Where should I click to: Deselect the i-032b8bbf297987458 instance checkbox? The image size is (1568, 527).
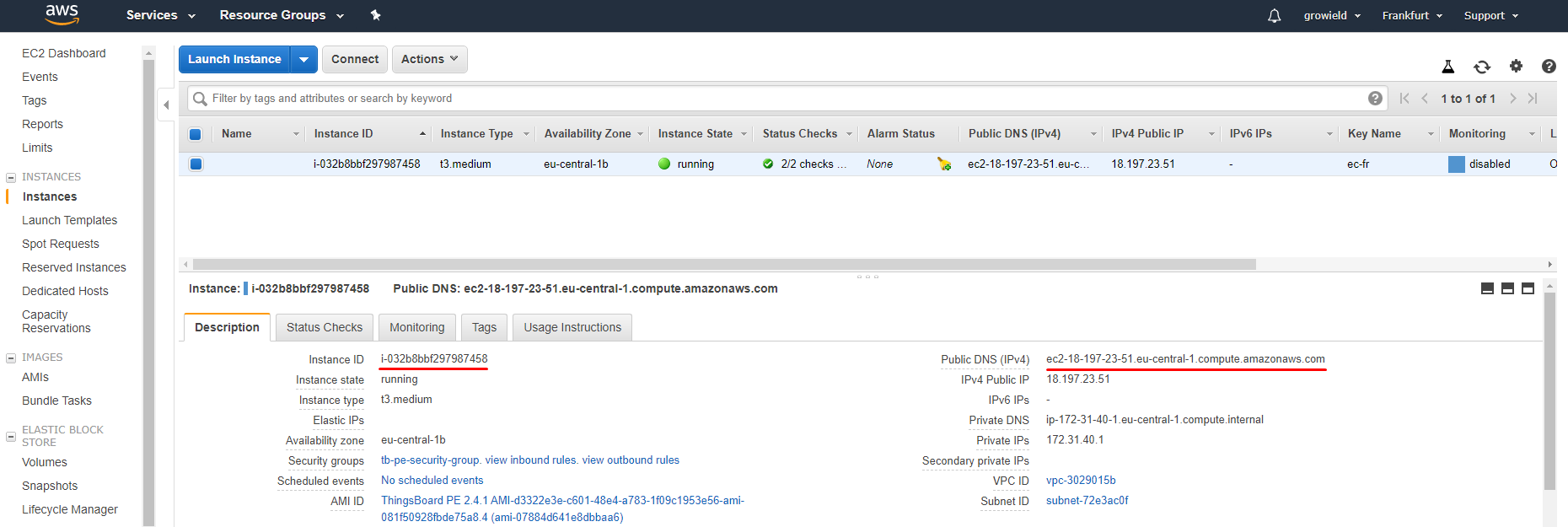tap(196, 164)
